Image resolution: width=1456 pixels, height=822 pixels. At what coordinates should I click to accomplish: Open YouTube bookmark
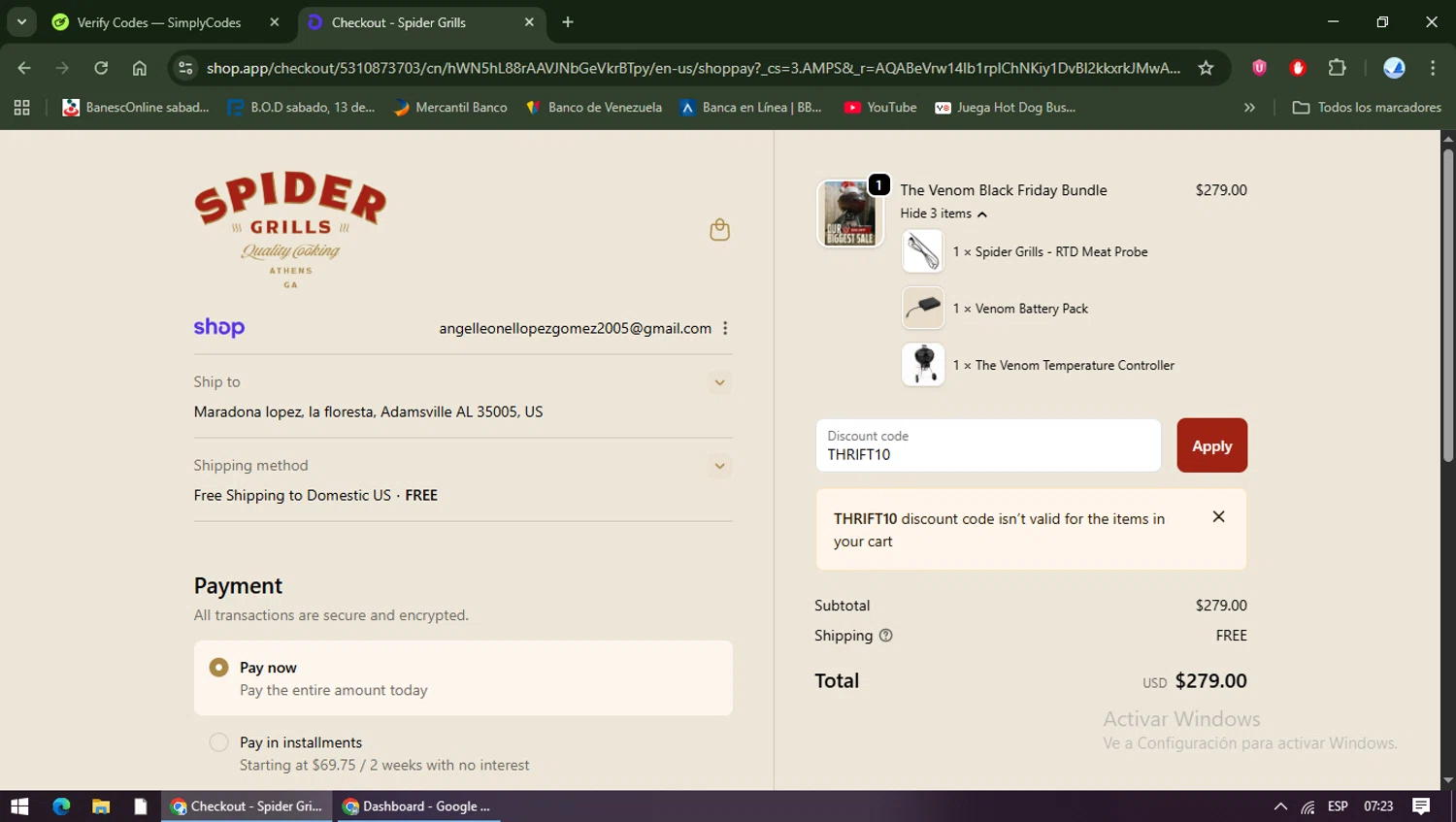[x=880, y=108]
